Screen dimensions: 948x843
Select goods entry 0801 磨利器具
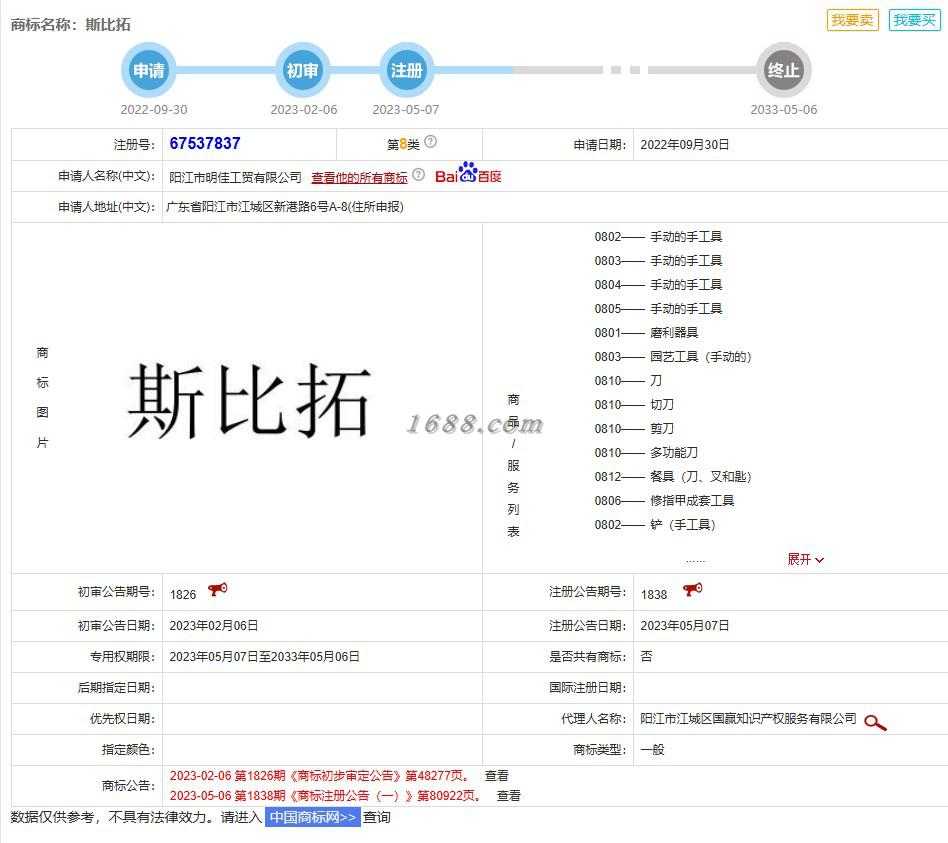[x=646, y=333]
